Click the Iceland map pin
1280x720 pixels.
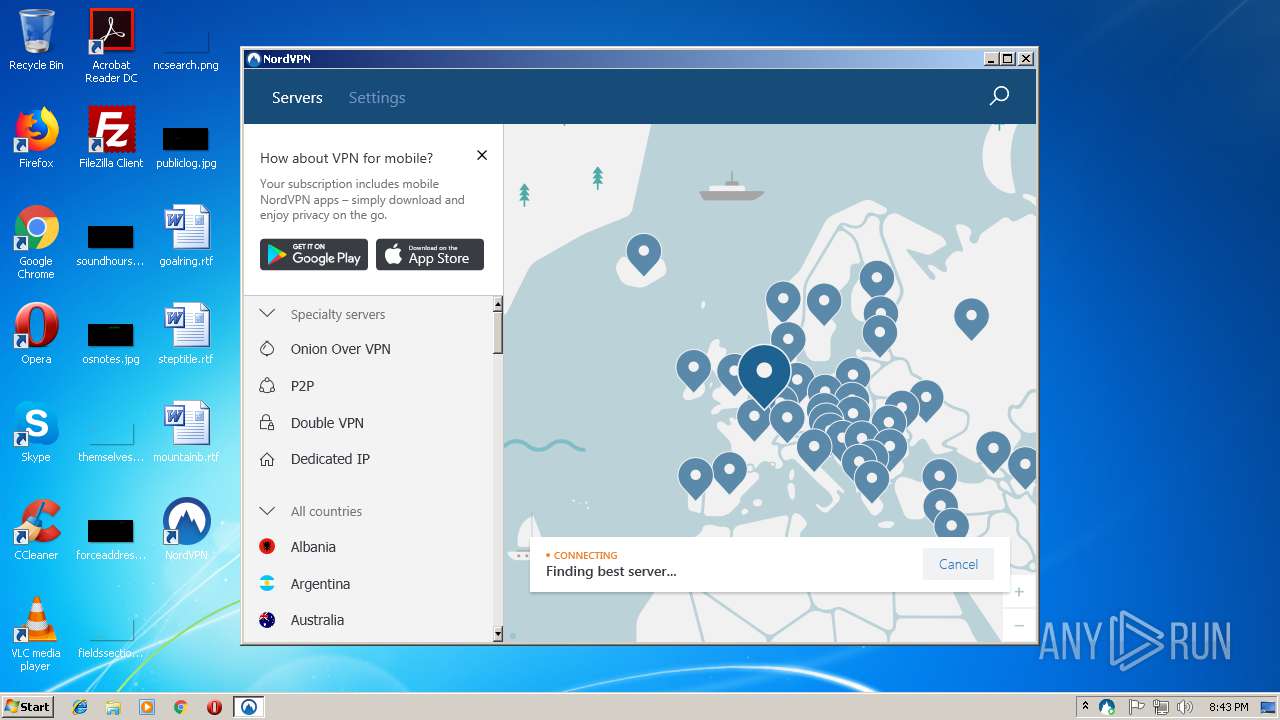(644, 254)
